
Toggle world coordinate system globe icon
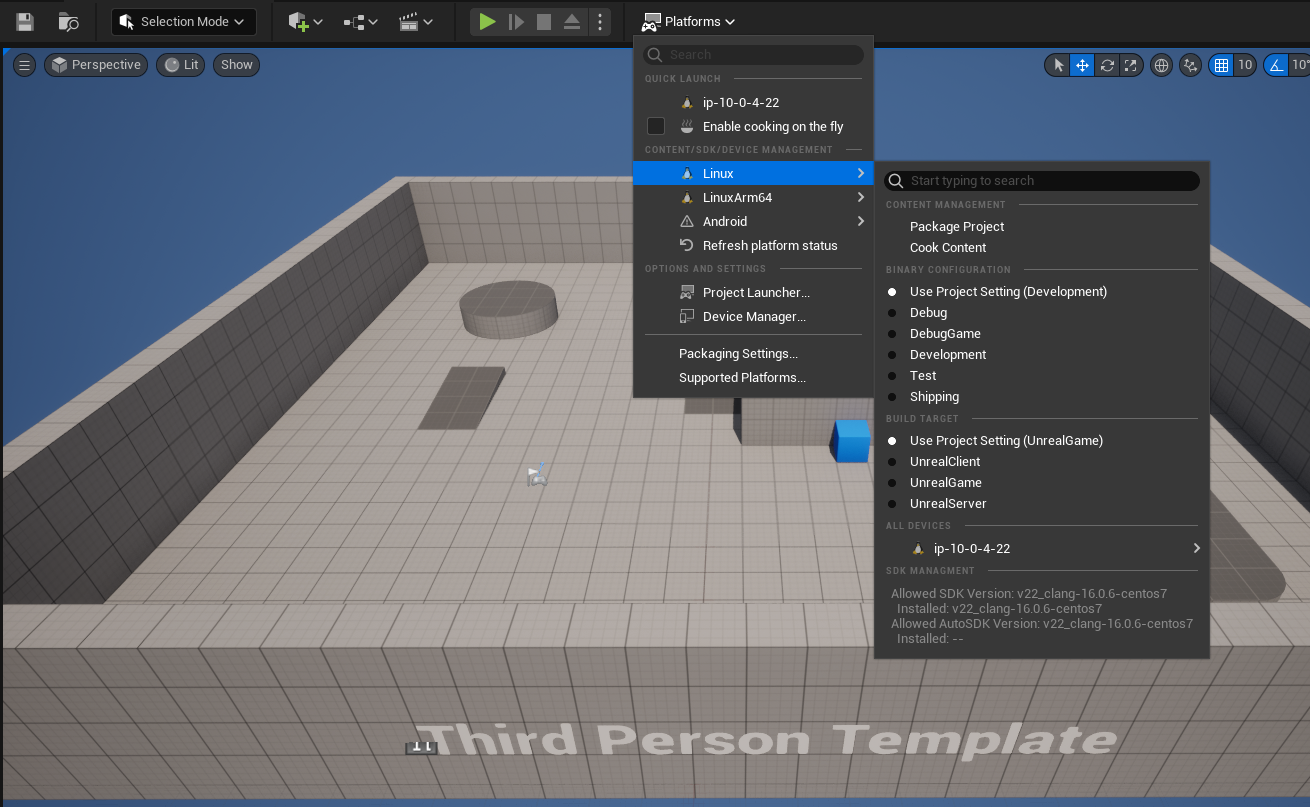click(x=1161, y=66)
